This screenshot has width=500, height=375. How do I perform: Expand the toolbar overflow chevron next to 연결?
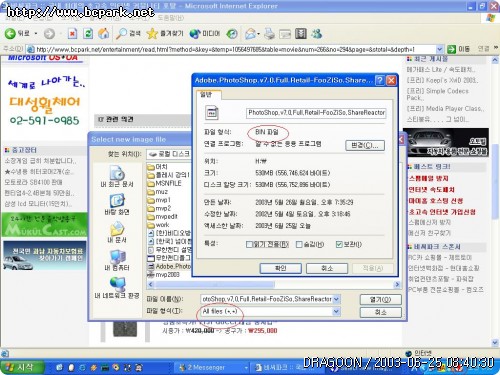click(x=496, y=48)
